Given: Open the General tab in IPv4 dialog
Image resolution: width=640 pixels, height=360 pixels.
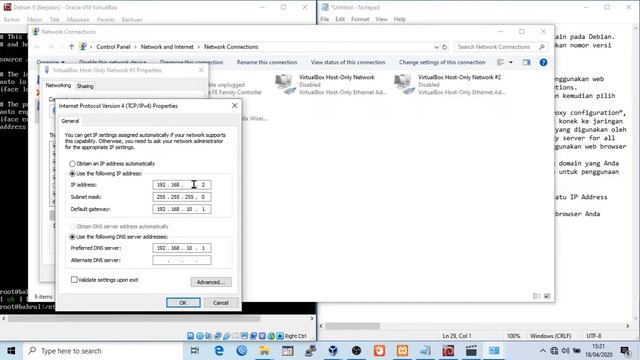Looking at the screenshot, I should pos(70,121).
